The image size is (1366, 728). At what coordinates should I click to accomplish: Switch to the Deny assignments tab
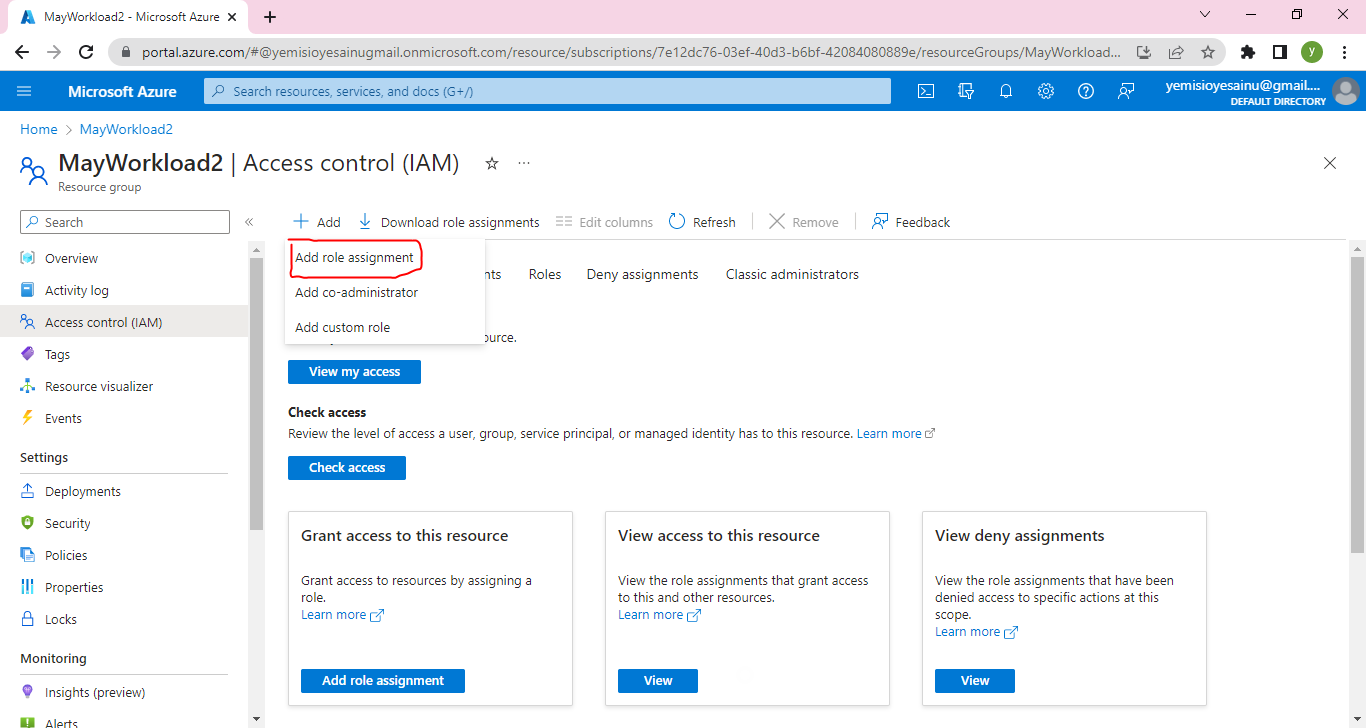coord(642,274)
